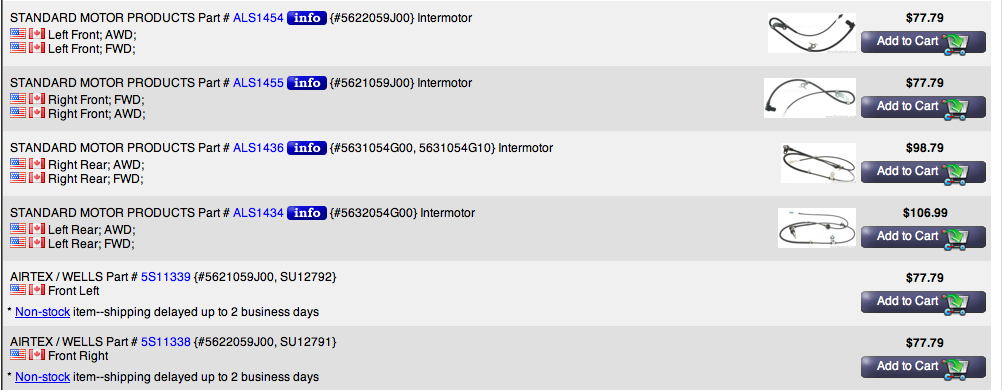This screenshot has height=390, width=1004.
Task: Open part number link ALS1436
Action: pyautogui.click(x=258, y=148)
